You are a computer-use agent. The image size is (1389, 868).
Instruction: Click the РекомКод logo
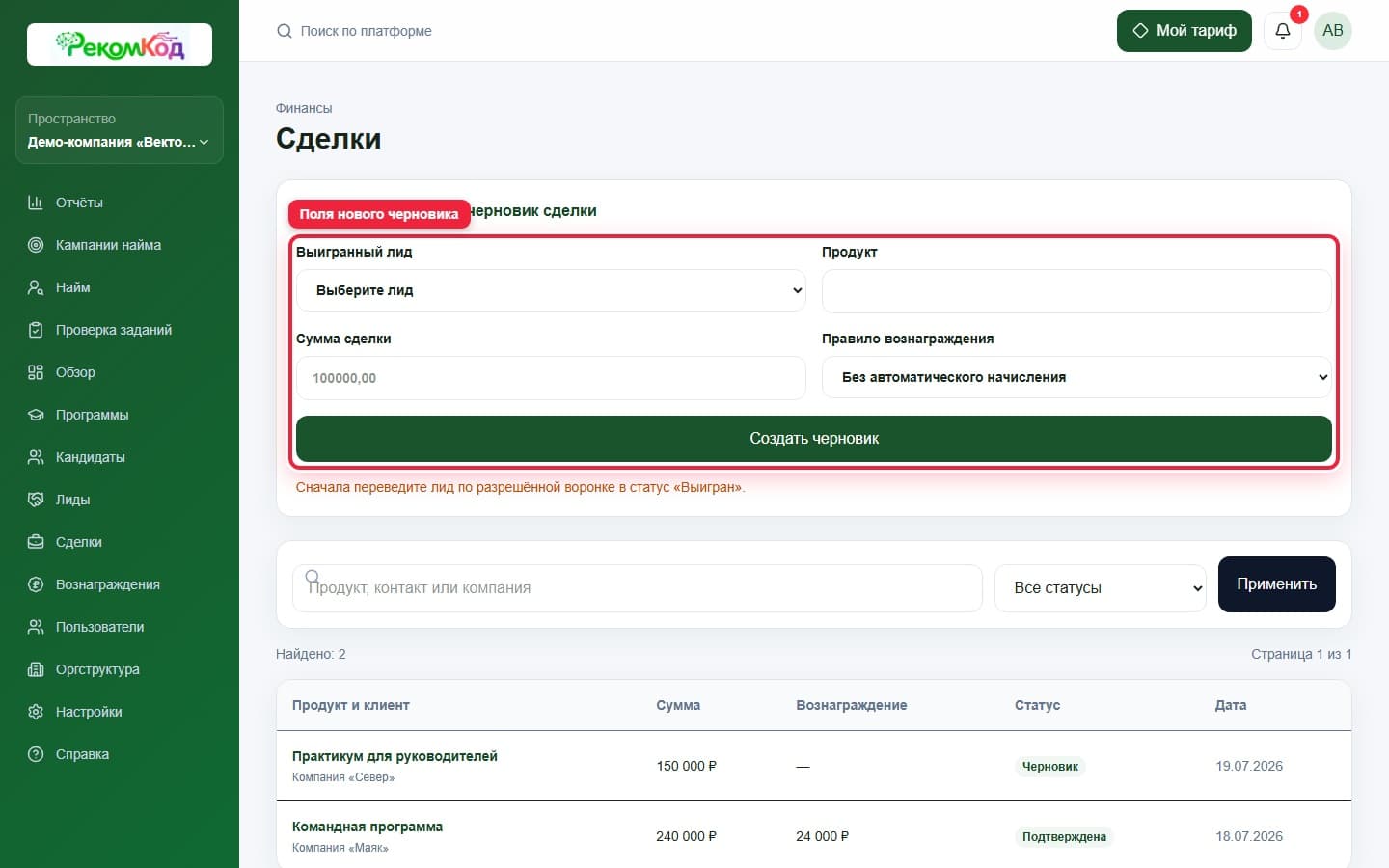pos(120,44)
